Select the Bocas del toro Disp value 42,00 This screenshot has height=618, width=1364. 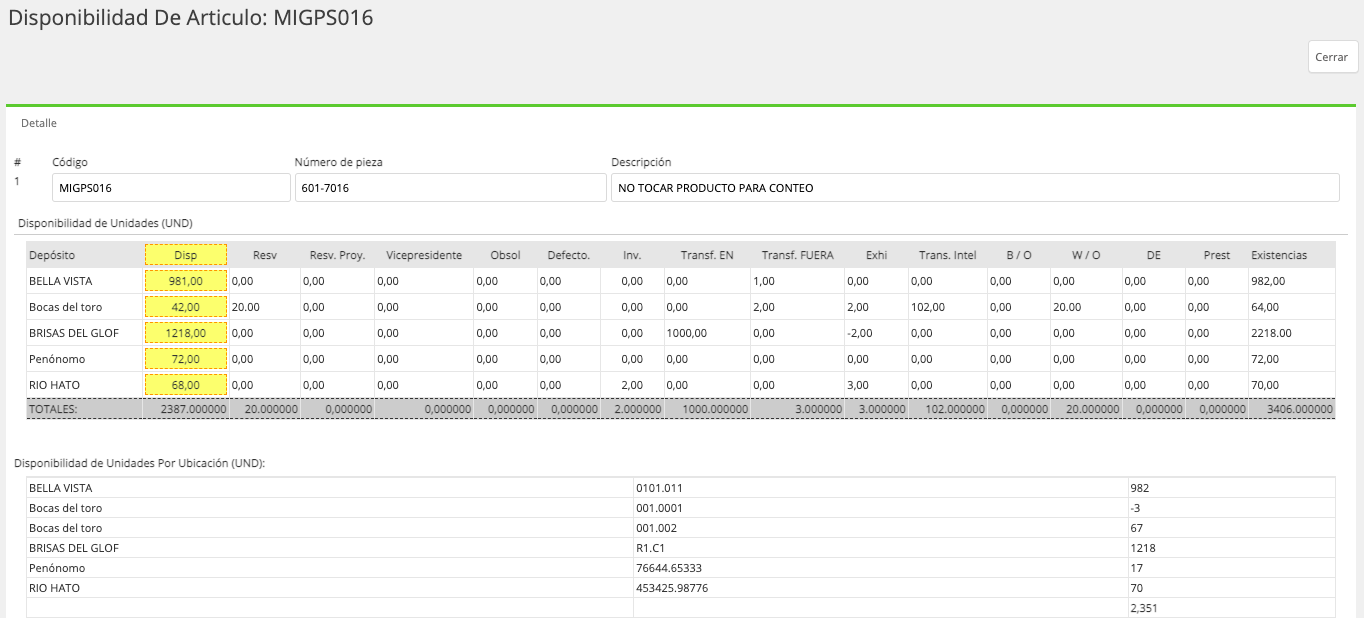point(186,307)
